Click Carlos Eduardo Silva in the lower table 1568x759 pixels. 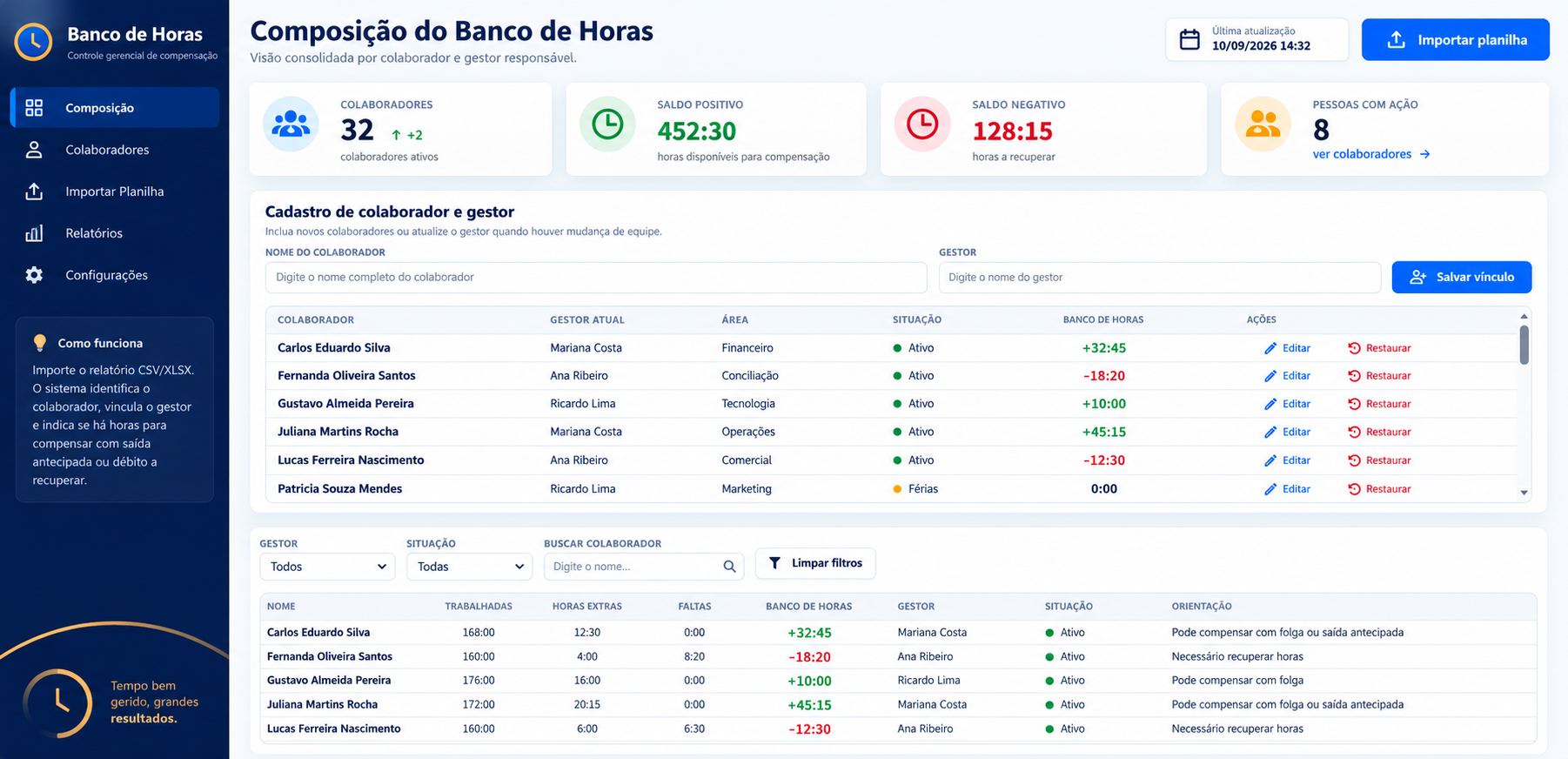click(318, 633)
